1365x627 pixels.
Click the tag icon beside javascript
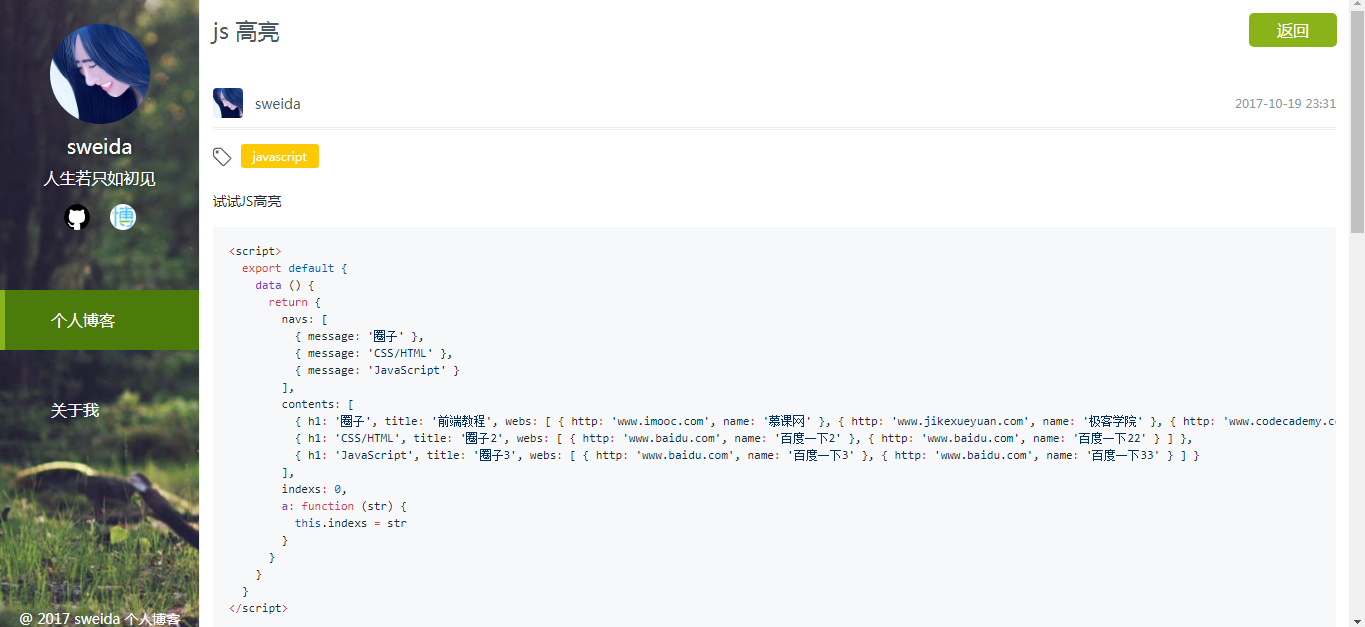pyautogui.click(x=222, y=157)
